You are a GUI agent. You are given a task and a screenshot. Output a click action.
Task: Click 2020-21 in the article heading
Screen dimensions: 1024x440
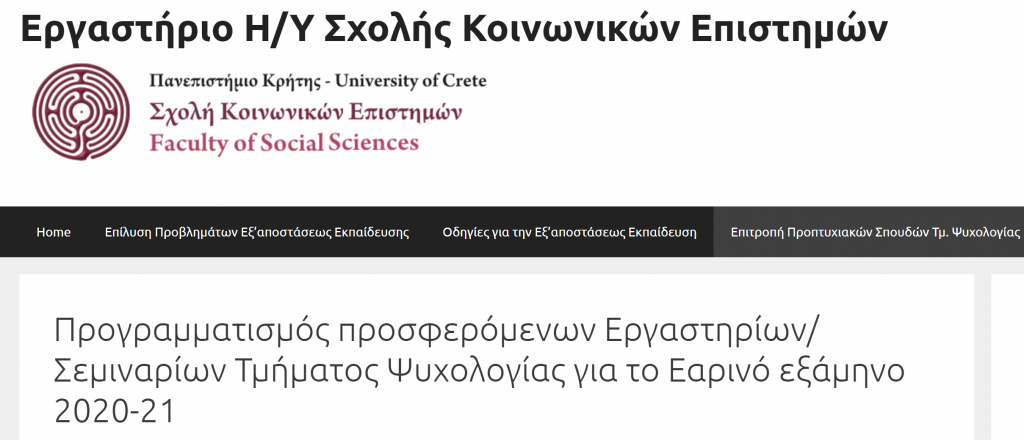[x=114, y=411]
